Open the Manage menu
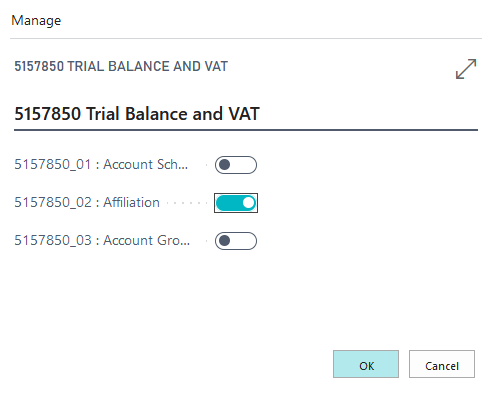This screenshot has height=398, width=495. 36,20
